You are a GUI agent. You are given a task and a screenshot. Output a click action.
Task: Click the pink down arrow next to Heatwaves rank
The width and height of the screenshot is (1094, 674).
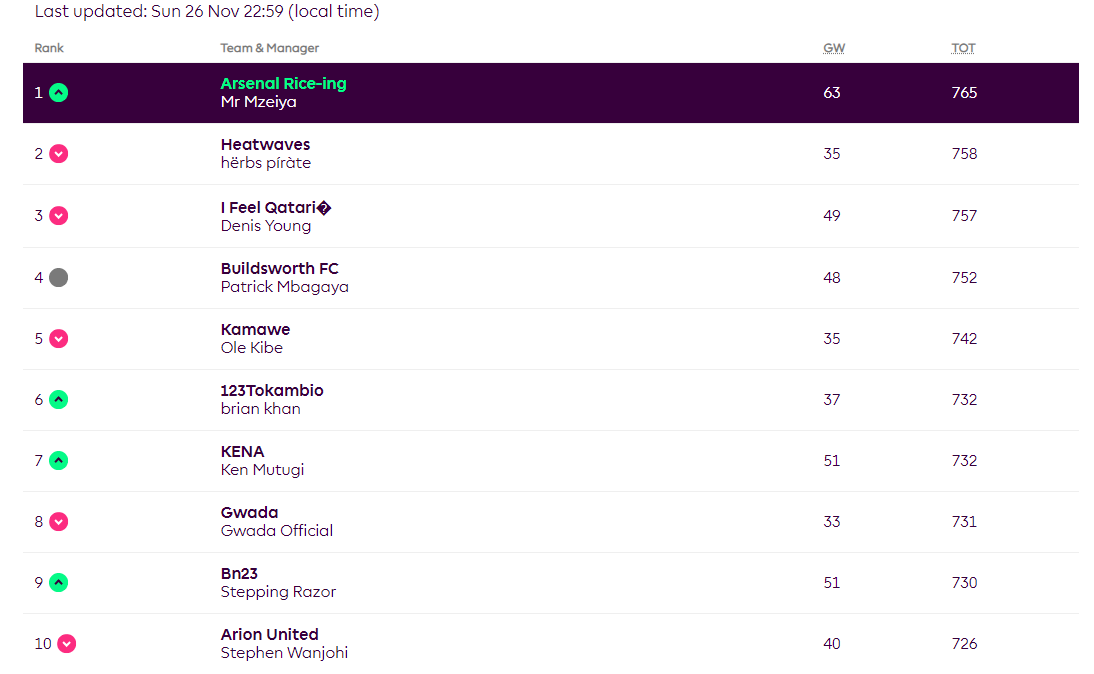pyautogui.click(x=59, y=153)
